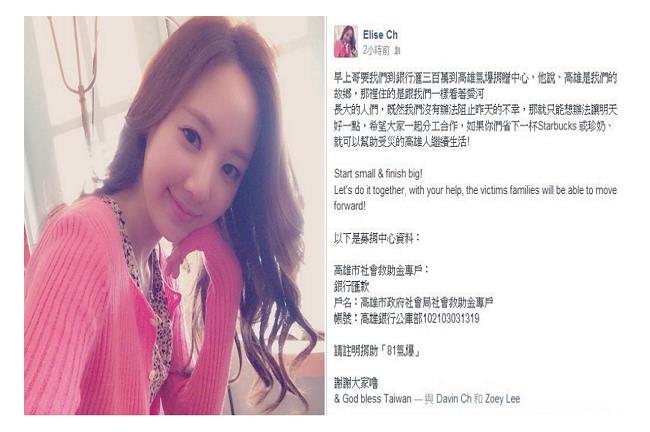650x432 pixels.
Task: Click the post's first Chinese line starting 早上哥
Action: (x=475, y=78)
